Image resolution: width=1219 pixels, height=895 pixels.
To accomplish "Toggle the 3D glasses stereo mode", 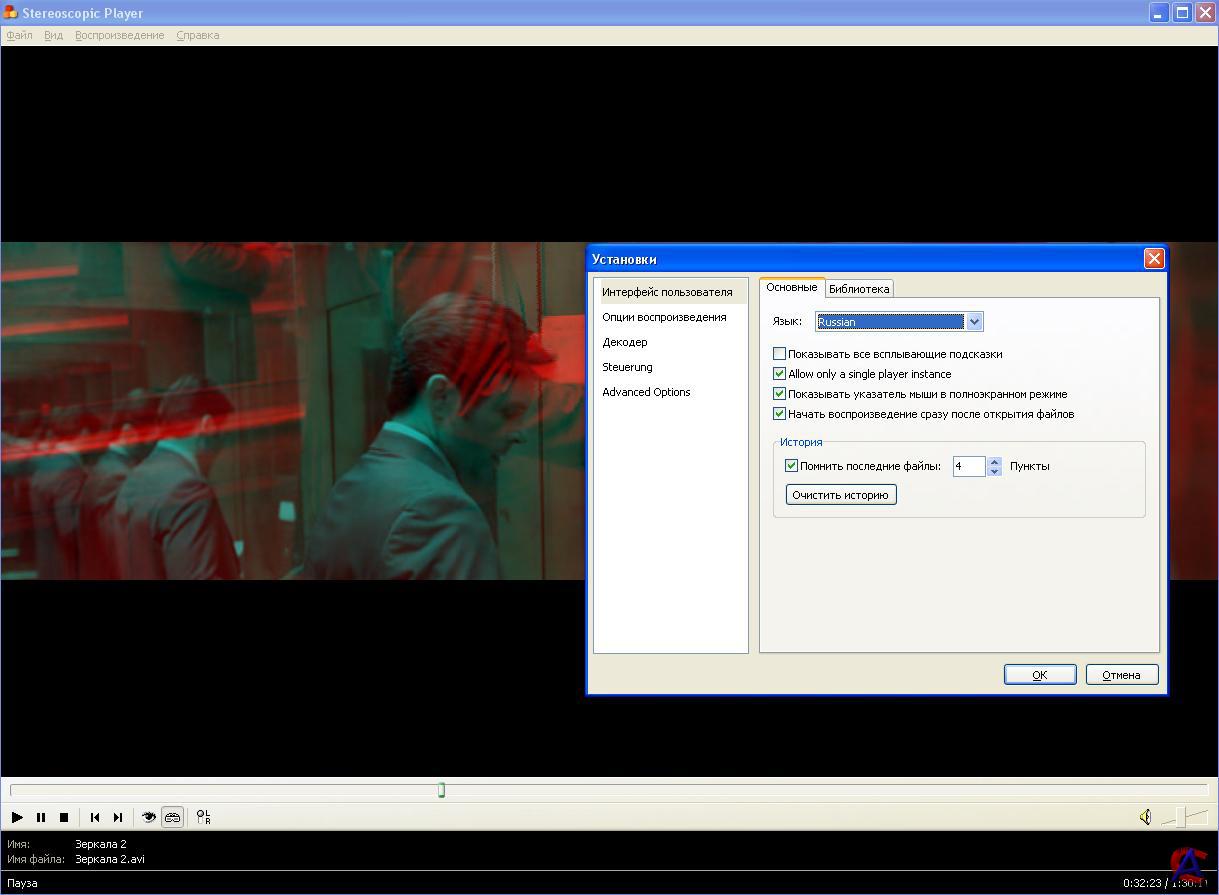I will pyautogui.click(x=172, y=817).
